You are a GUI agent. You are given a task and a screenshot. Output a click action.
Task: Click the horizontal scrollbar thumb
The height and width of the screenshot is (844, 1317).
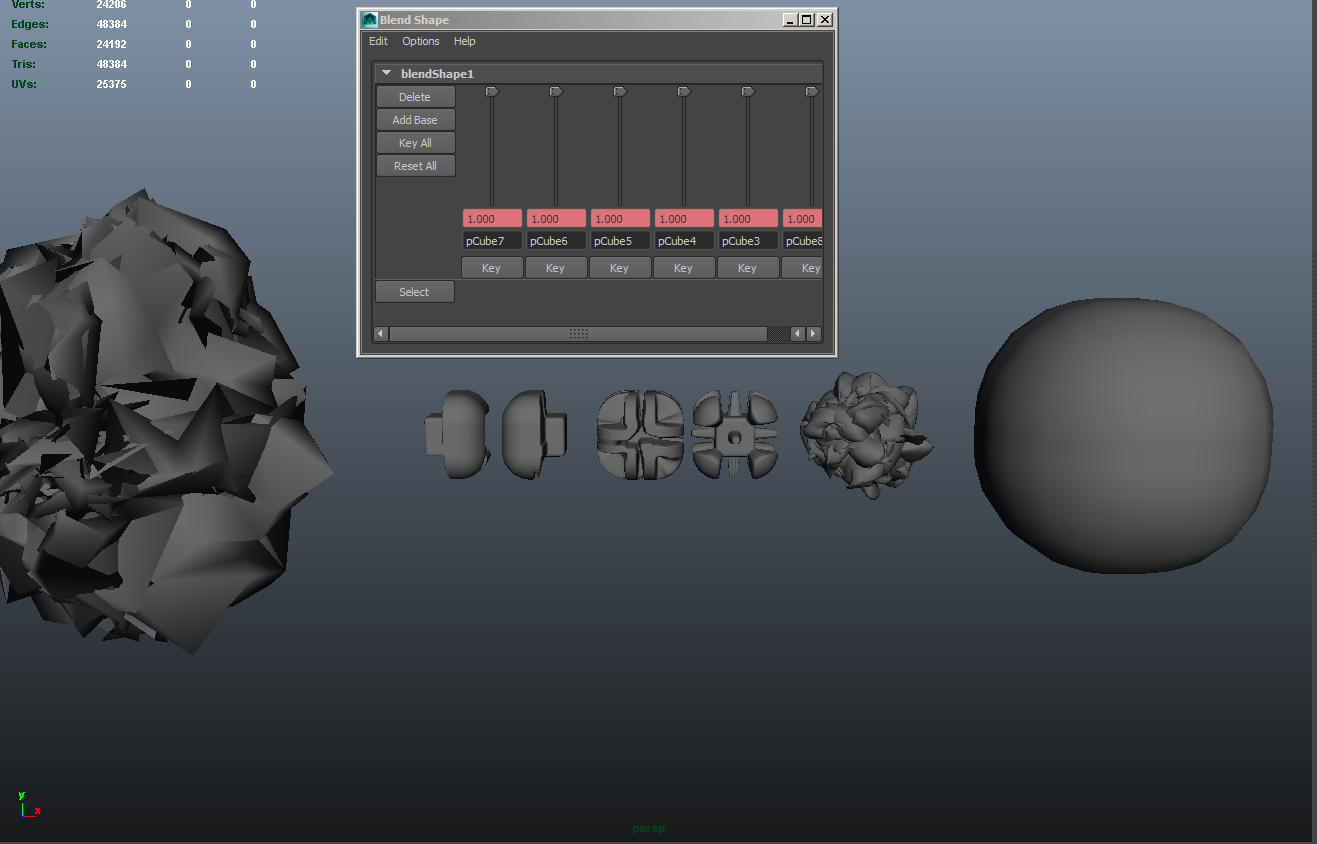(580, 333)
